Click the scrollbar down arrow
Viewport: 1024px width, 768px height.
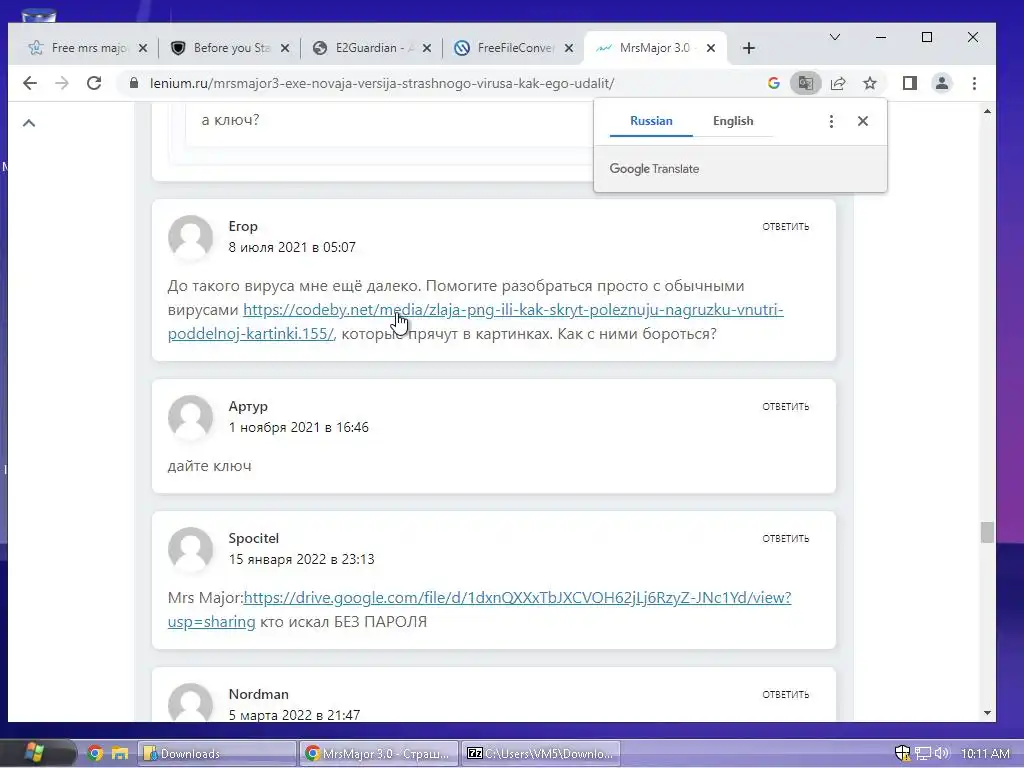tap(987, 713)
